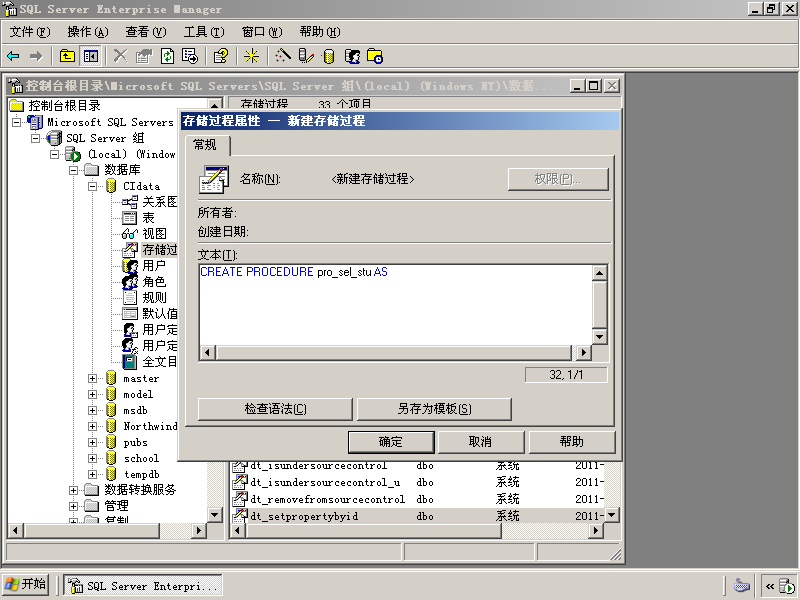Click the Register Server toolbar icon
Image resolution: width=800 pixels, height=600 pixels.
pos(306,56)
